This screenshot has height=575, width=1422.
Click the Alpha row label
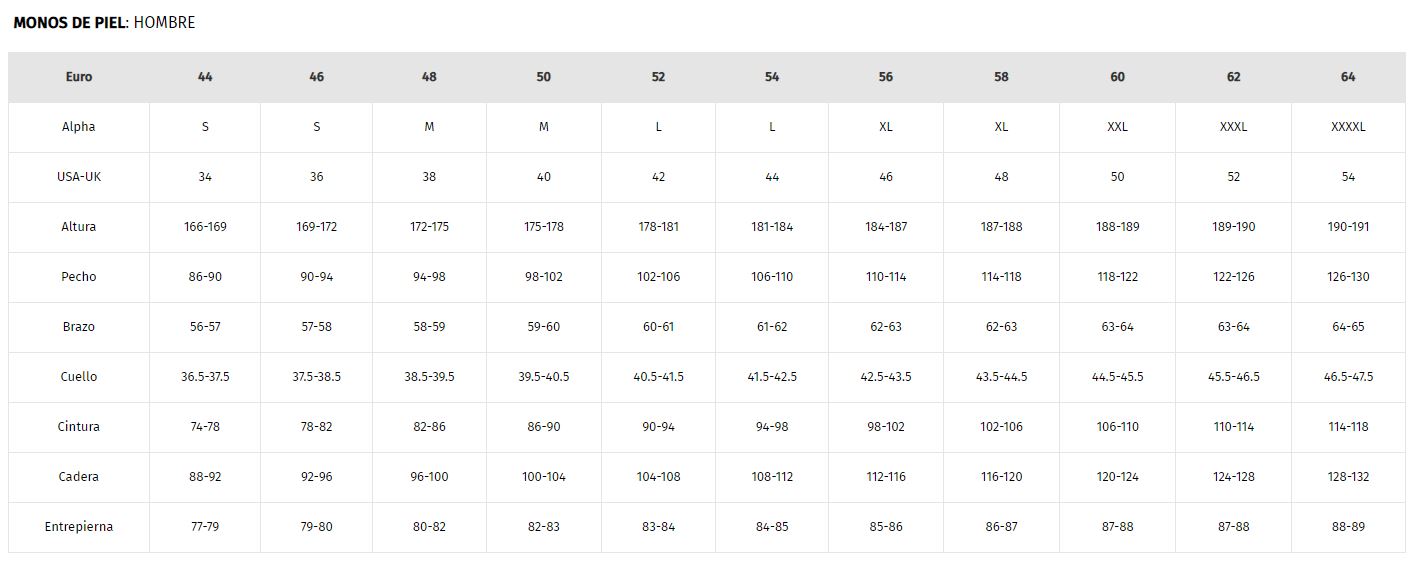click(x=79, y=127)
